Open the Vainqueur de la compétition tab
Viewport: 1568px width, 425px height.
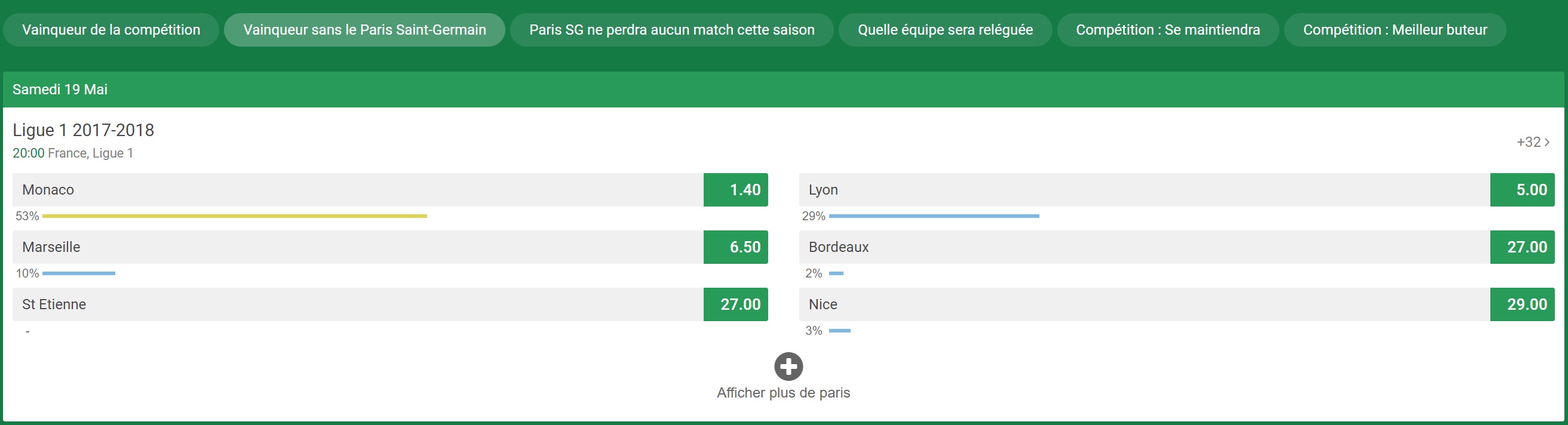click(111, 30)
